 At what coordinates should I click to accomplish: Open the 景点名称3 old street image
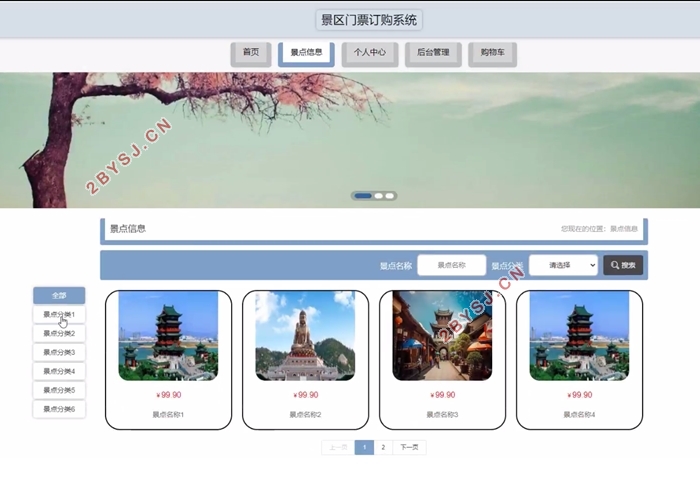click(x=442, y=336)
